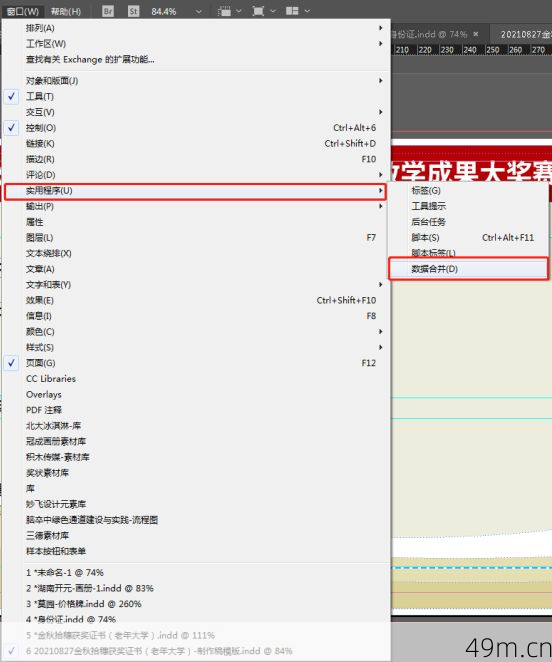Screen dimensions: 552x662
Task: Choose 数据合并(D) in the submenu
Action: (x=468, y=269)
